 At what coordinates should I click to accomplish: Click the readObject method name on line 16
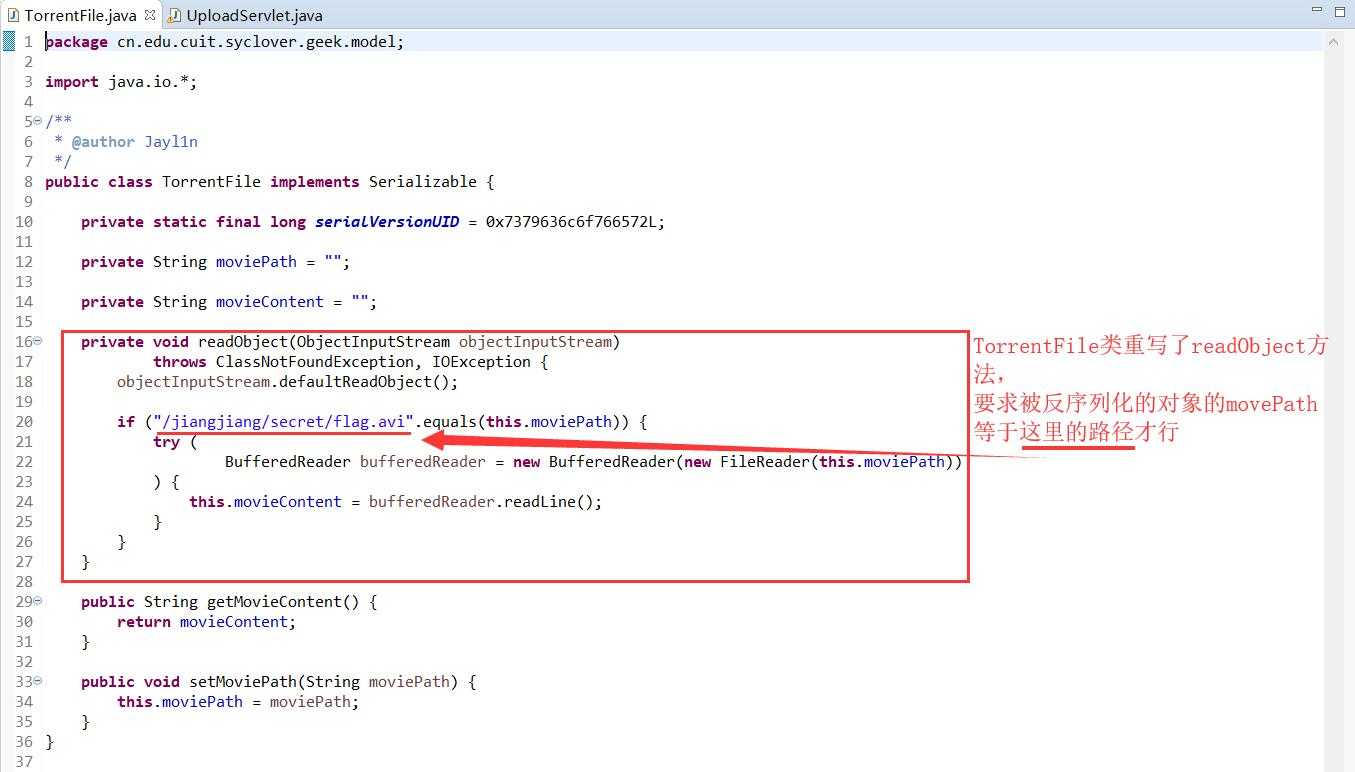tap(242, 341)
